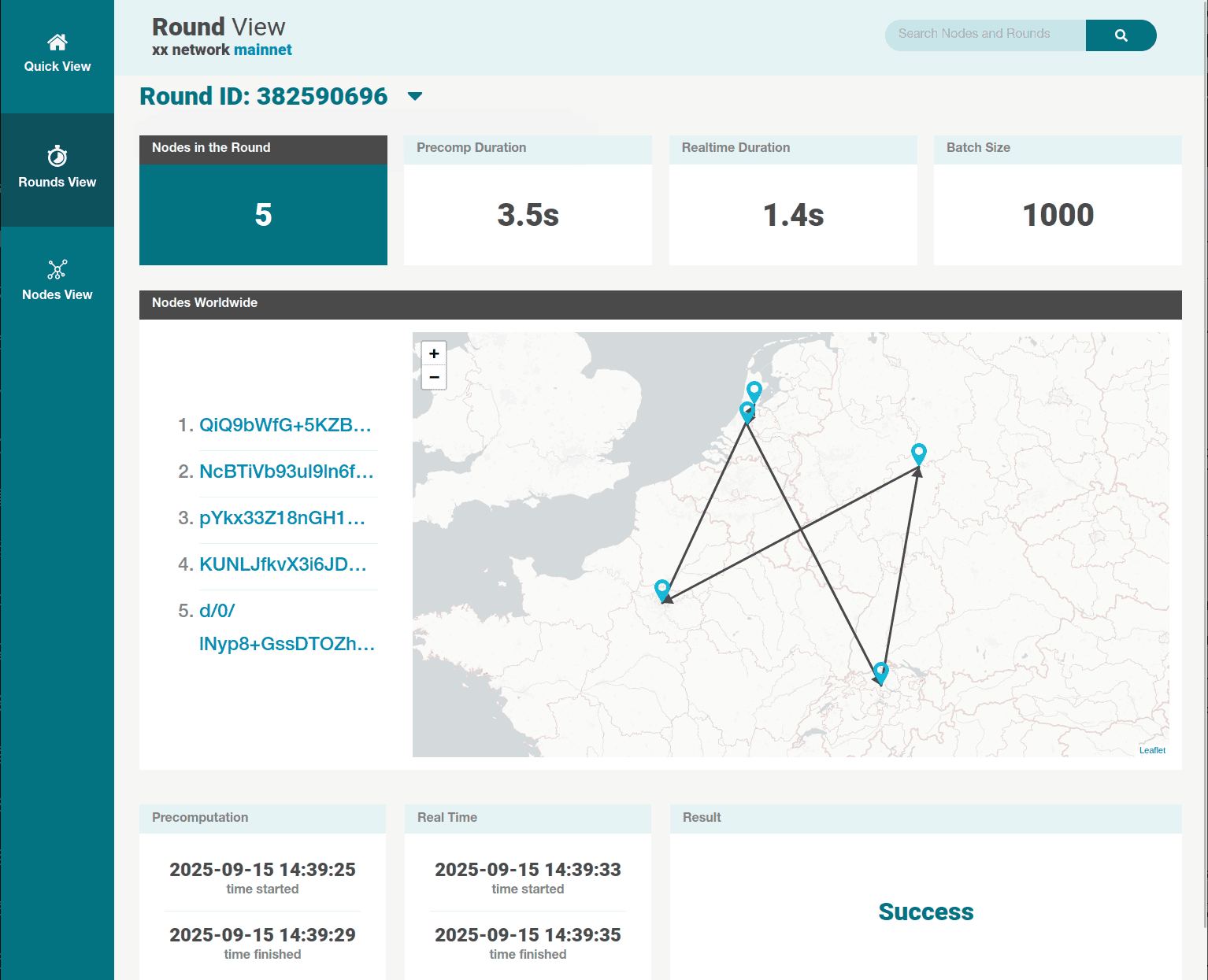1208x980 pixels.
Task: Click the Quick View home icon
Action: click(57, 43)
